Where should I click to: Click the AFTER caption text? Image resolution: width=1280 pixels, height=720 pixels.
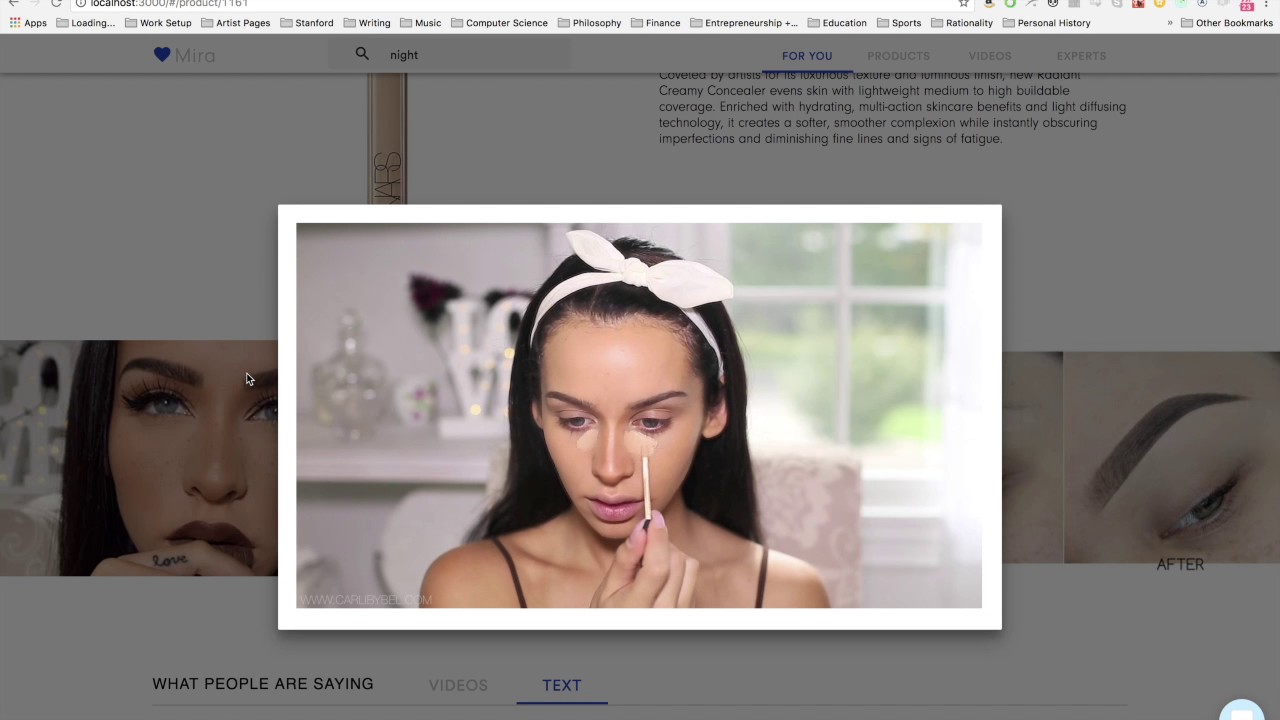[x=1180, y=564]
